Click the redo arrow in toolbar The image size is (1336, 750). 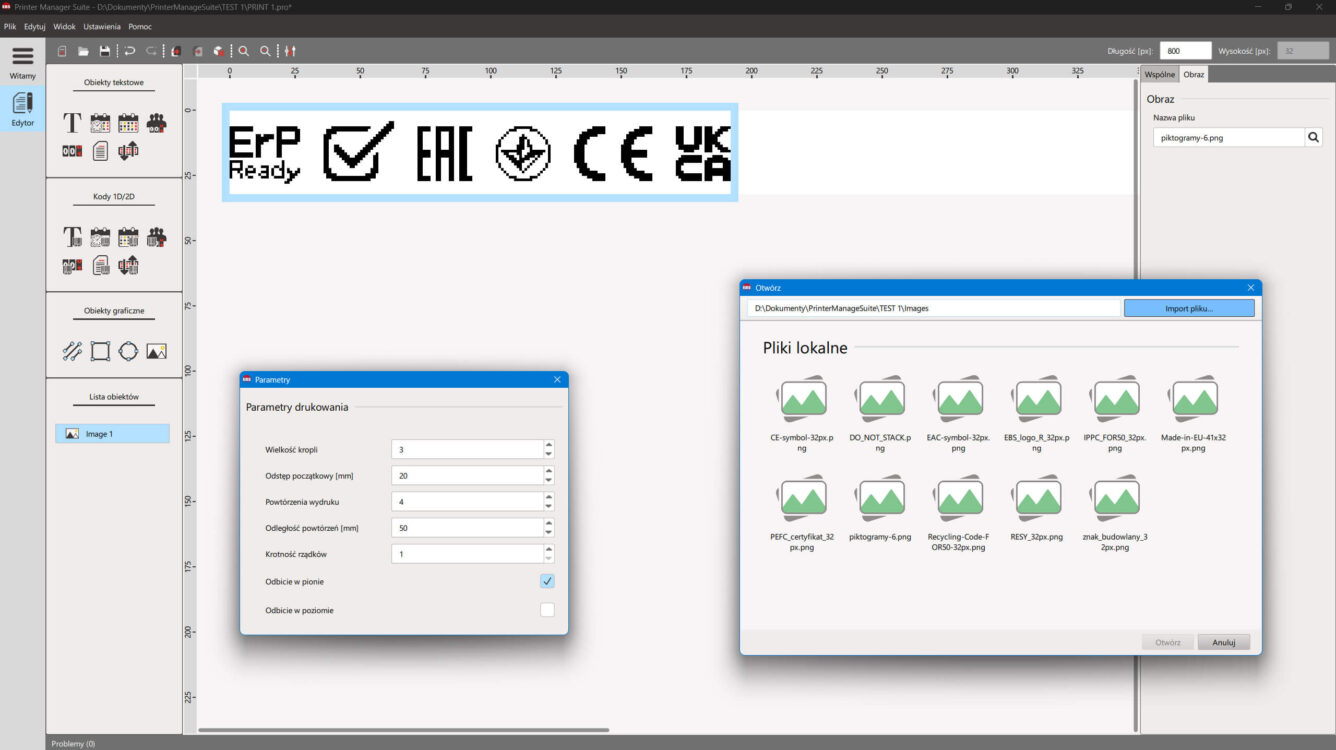point(151,51)
